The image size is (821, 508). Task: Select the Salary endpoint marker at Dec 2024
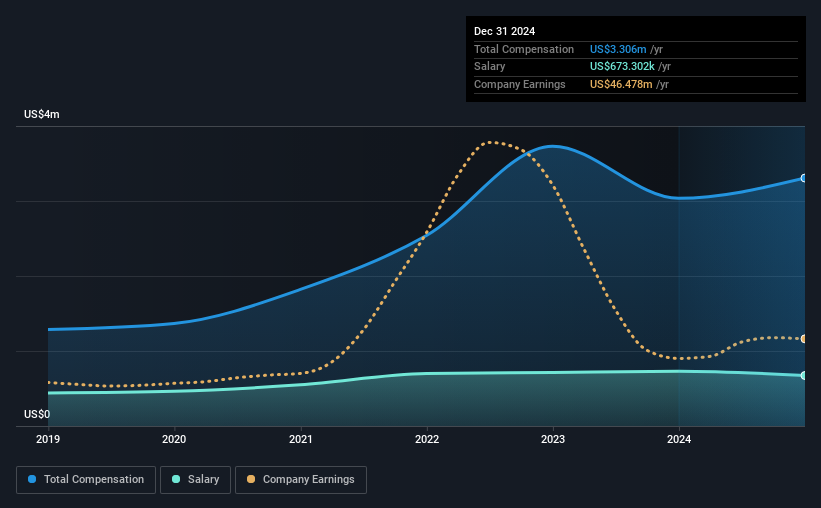pos(804,376)
